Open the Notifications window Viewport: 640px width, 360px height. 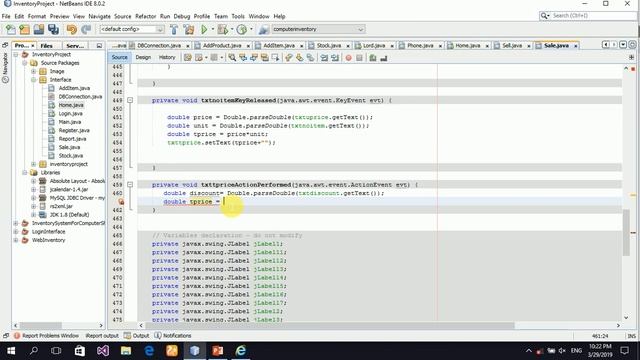click(173, 336)
